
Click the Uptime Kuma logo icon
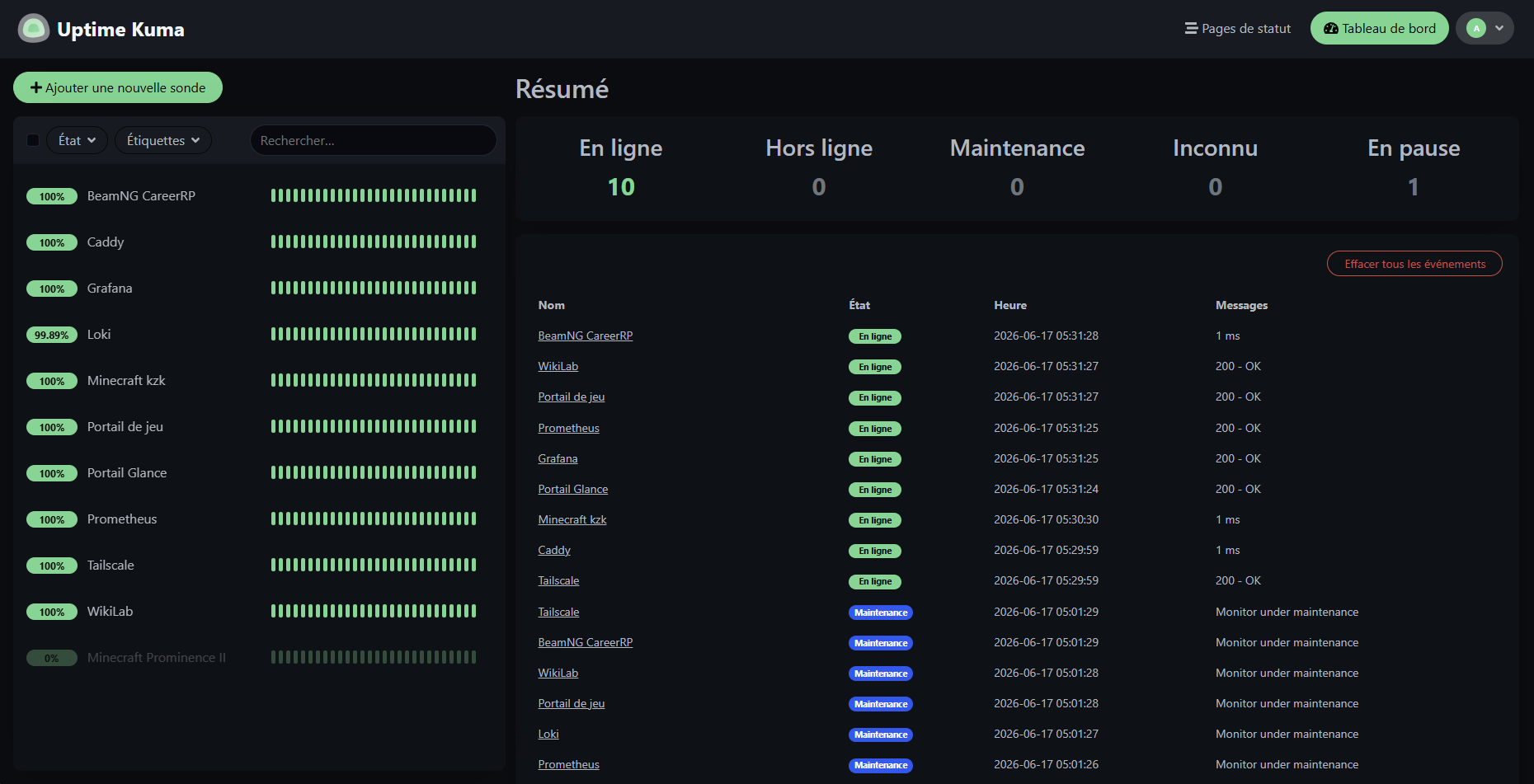(x=34, y=29)
